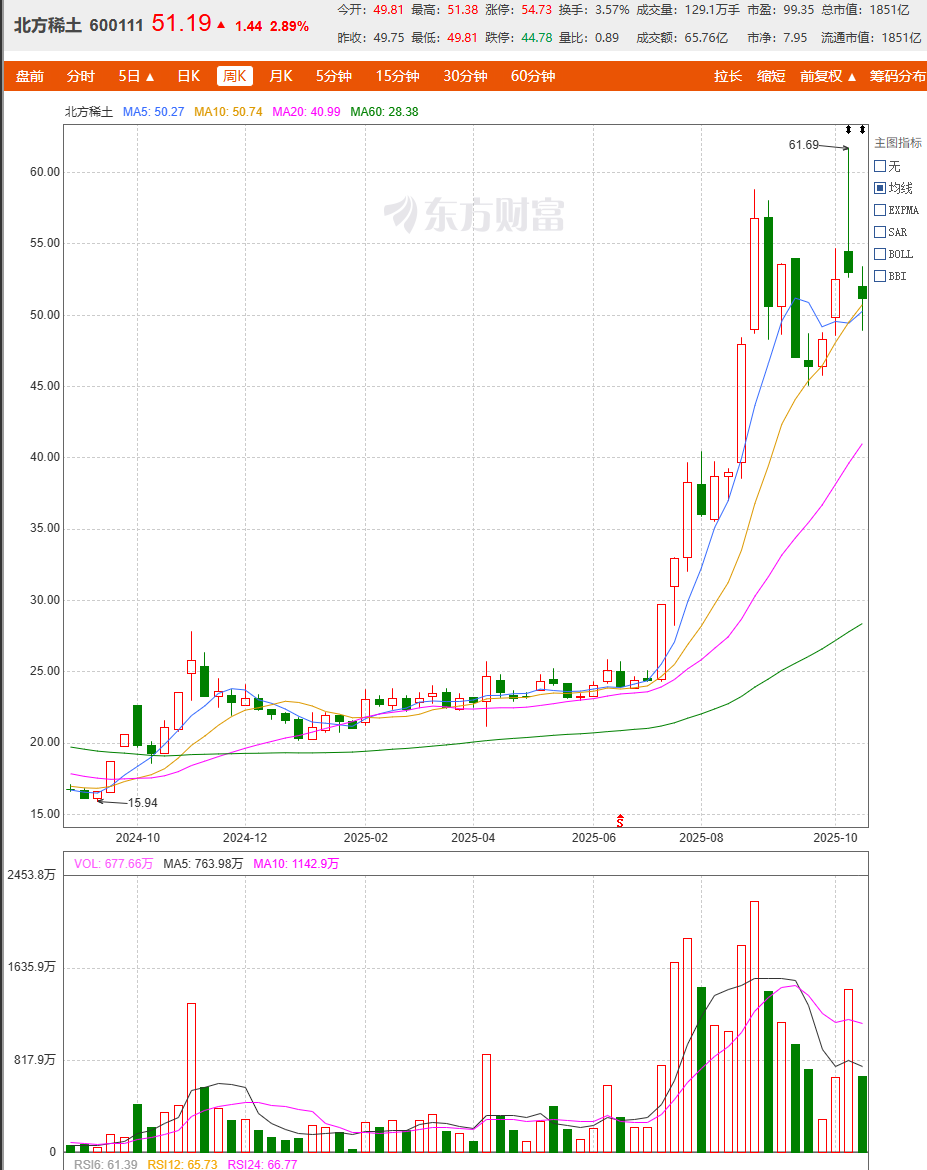Select the 无 indicator checkbox

(880, 166)
